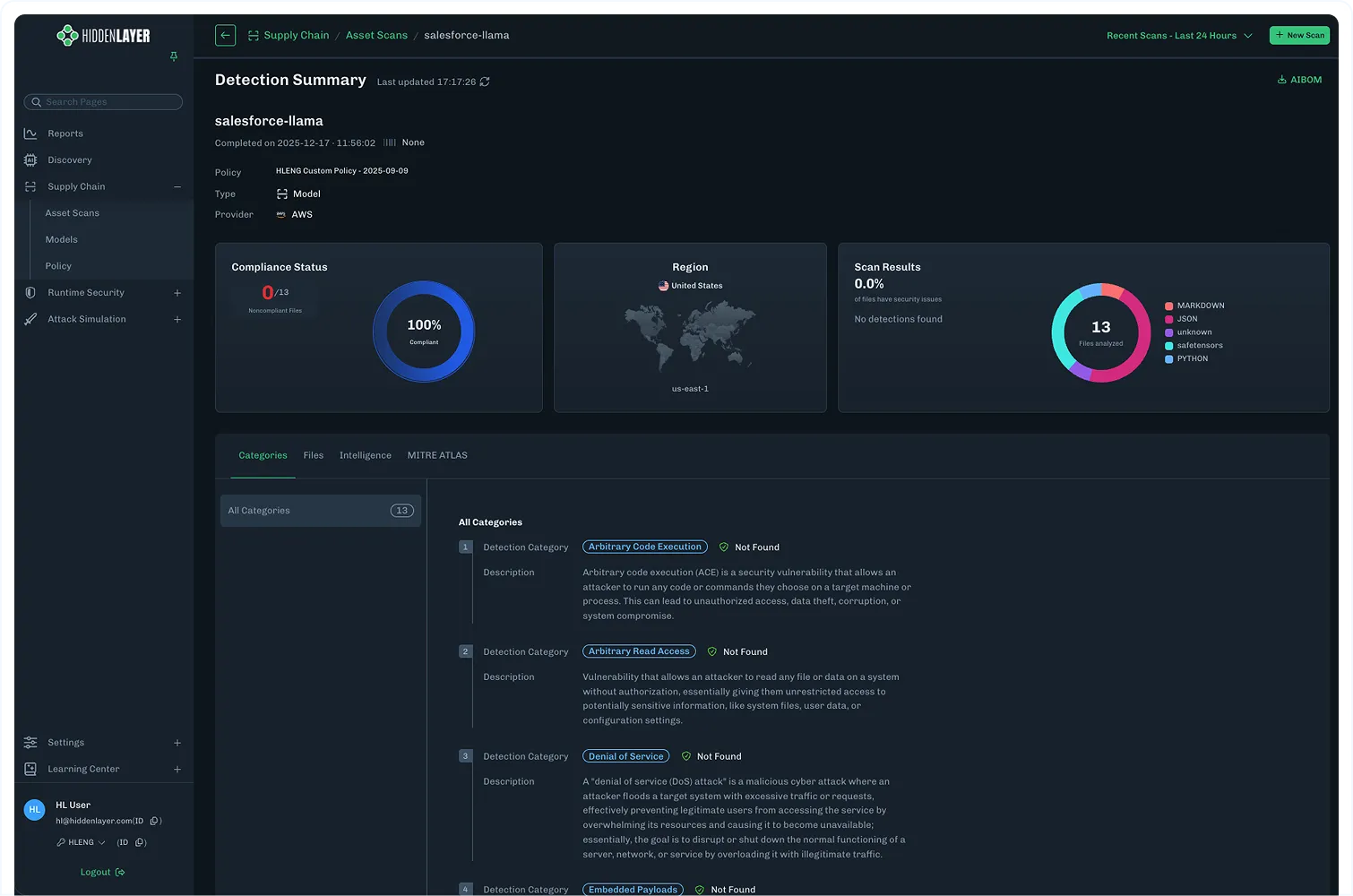Open Asset Scans in sidebar
Image resolution: width=1353 pixels, height=896 pixels.
pos(73,213)
